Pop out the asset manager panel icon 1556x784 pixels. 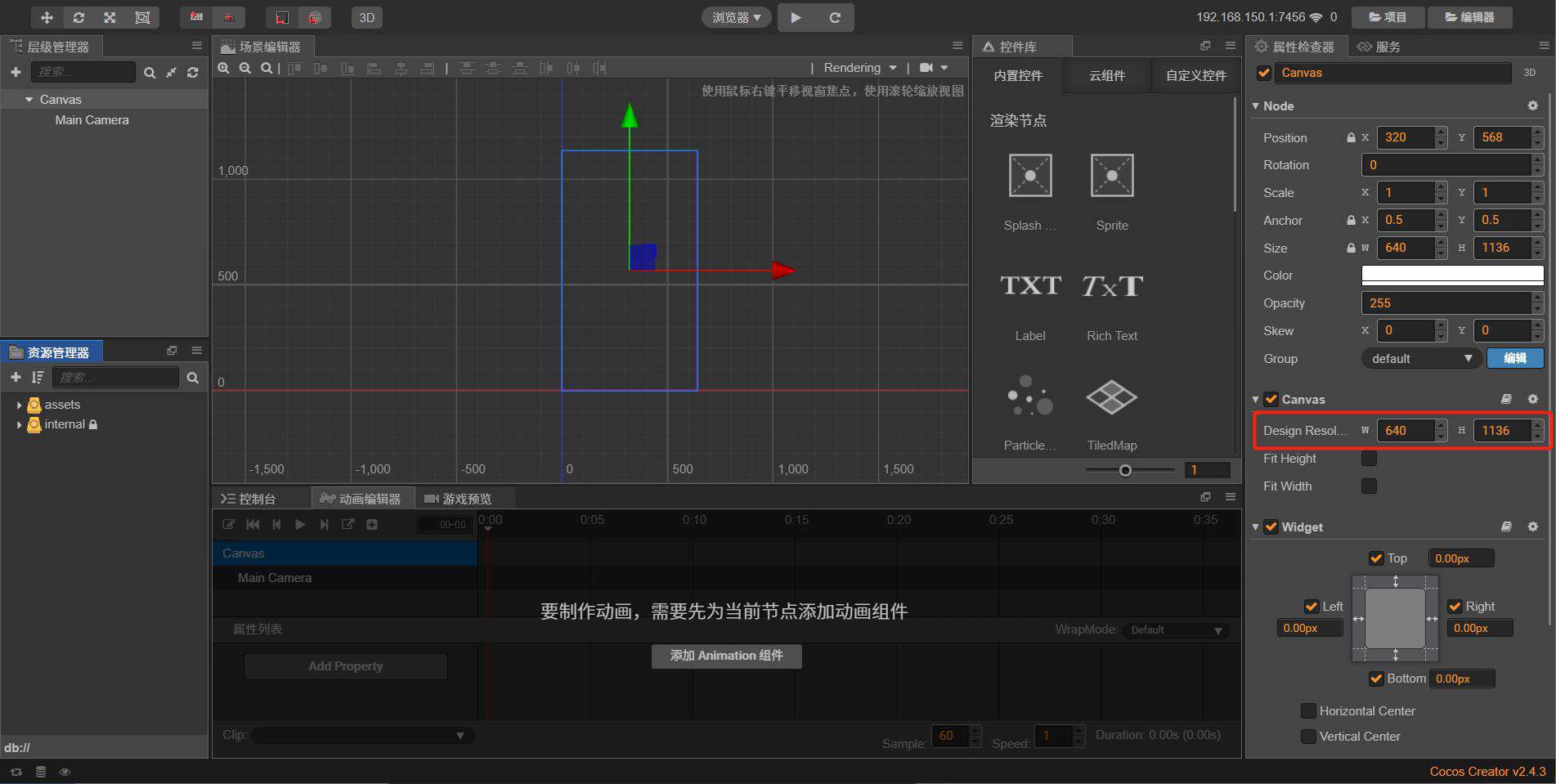pos(172,350)
